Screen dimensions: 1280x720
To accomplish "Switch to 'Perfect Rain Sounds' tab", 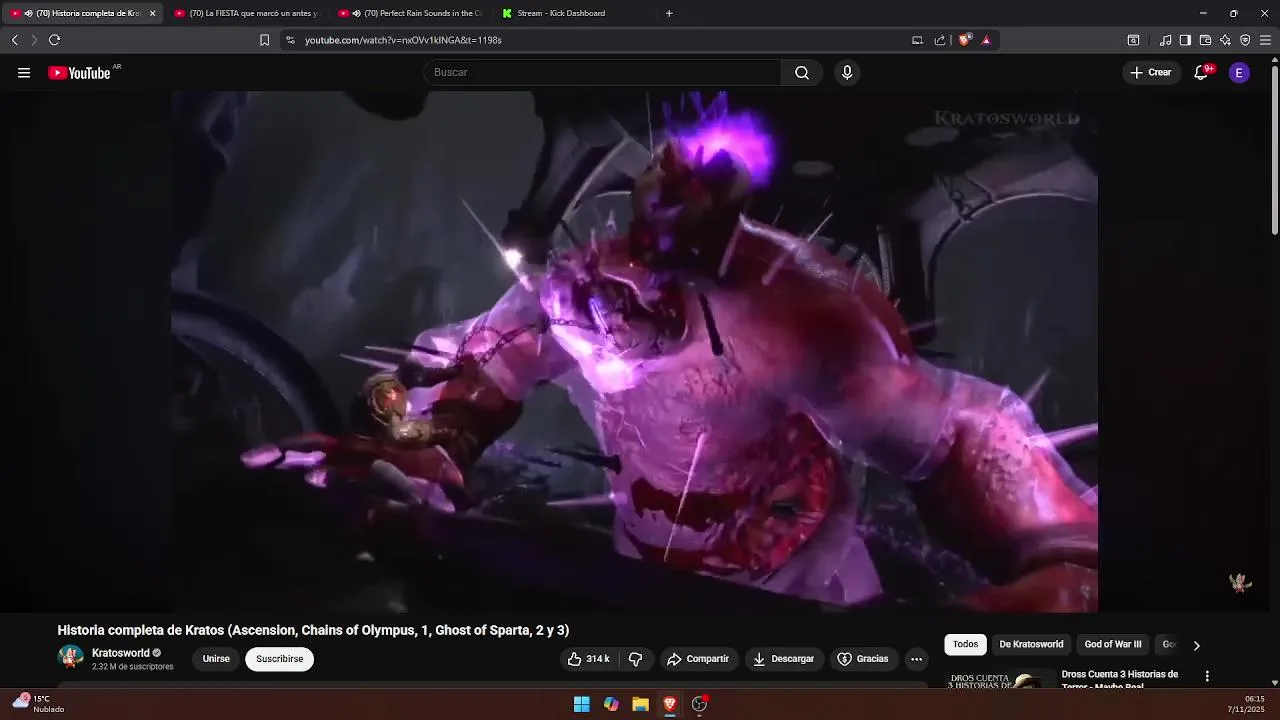I will [410, 13].
